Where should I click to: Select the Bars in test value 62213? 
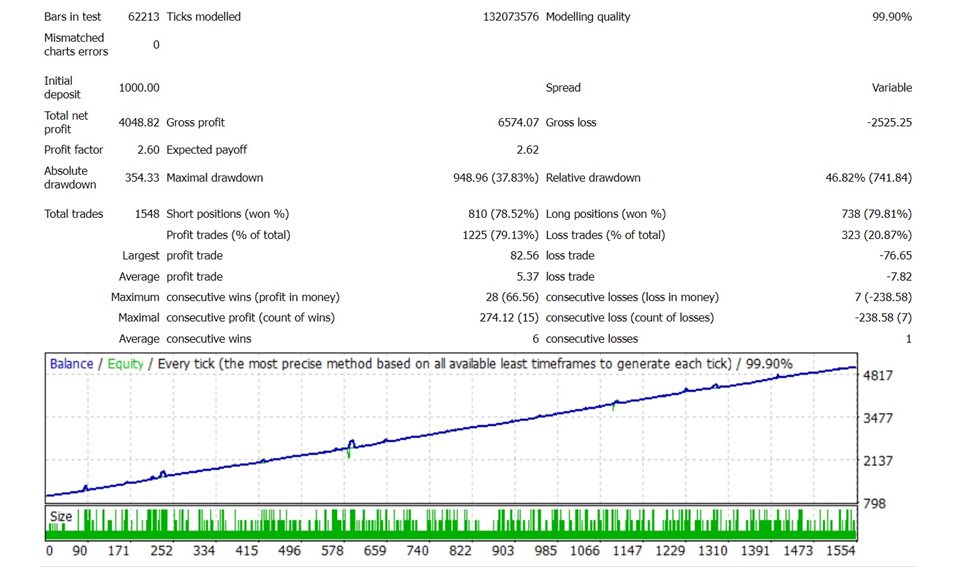tap(143, 17)
